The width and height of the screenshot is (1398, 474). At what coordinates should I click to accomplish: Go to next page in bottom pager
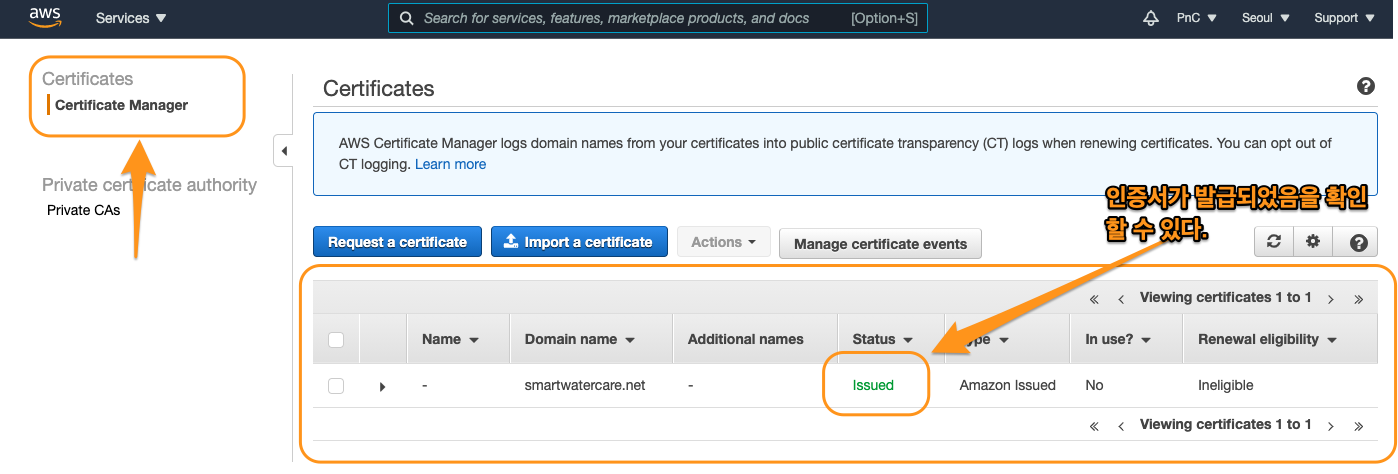click(x=1330, y=425)
